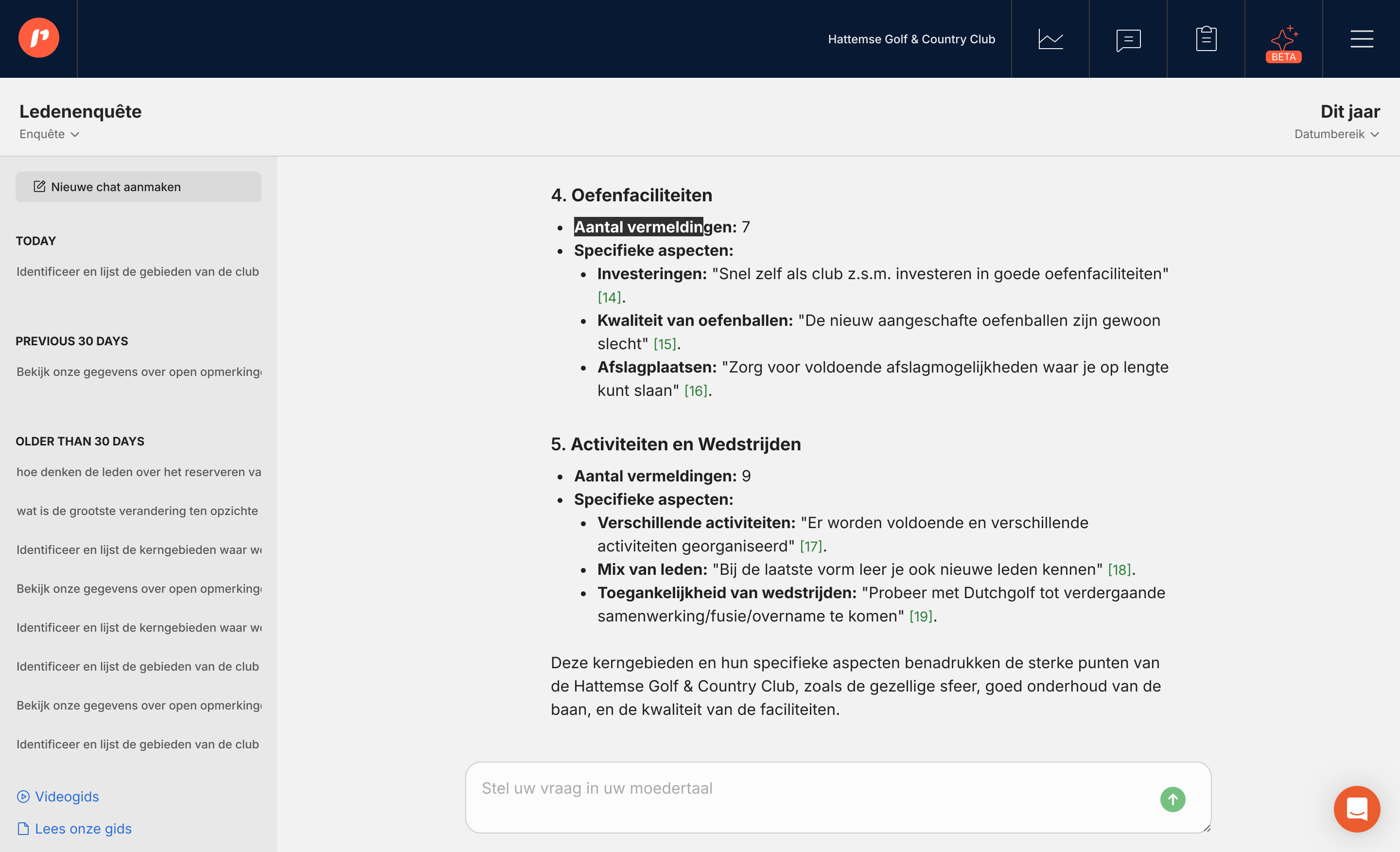This screenshot has height=852, width=1400.
Task: Open chat 'wat is de grootste verandering'
Action: tap(137, 511)
